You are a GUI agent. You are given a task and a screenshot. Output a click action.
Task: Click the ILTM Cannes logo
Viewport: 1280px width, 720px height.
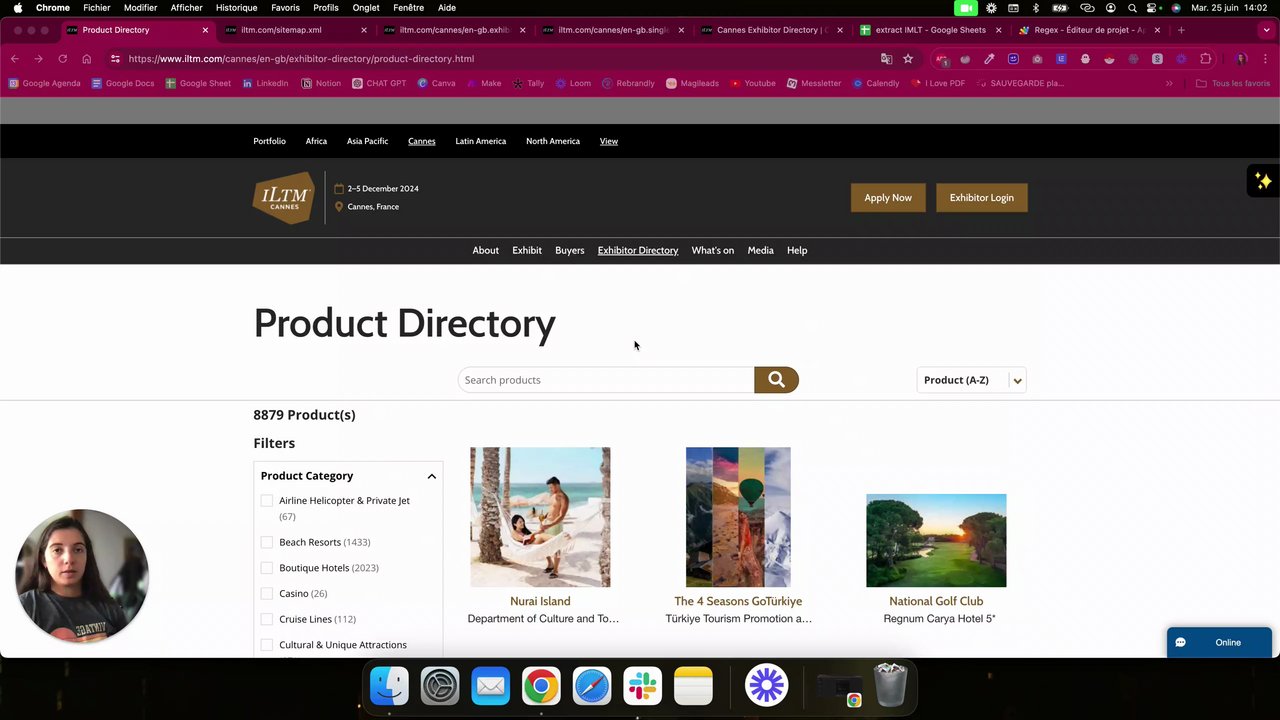tap(284, 197)
